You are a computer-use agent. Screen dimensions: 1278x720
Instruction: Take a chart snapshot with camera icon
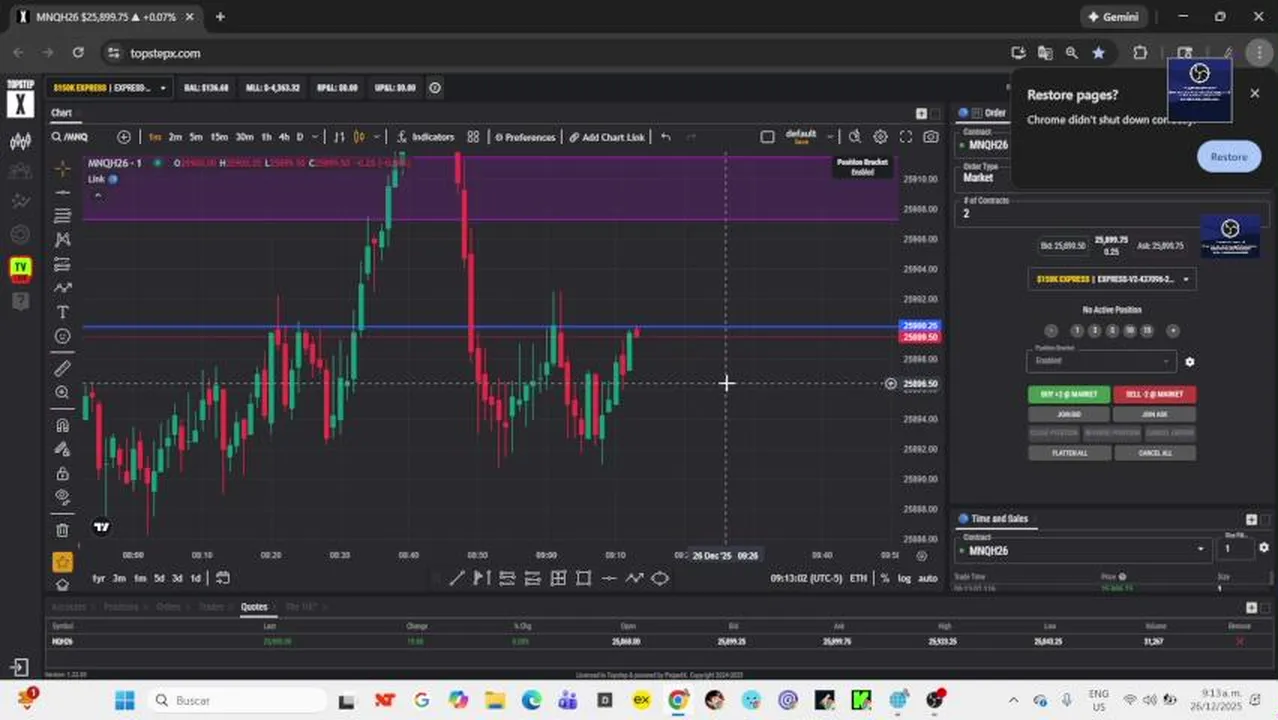931,137
